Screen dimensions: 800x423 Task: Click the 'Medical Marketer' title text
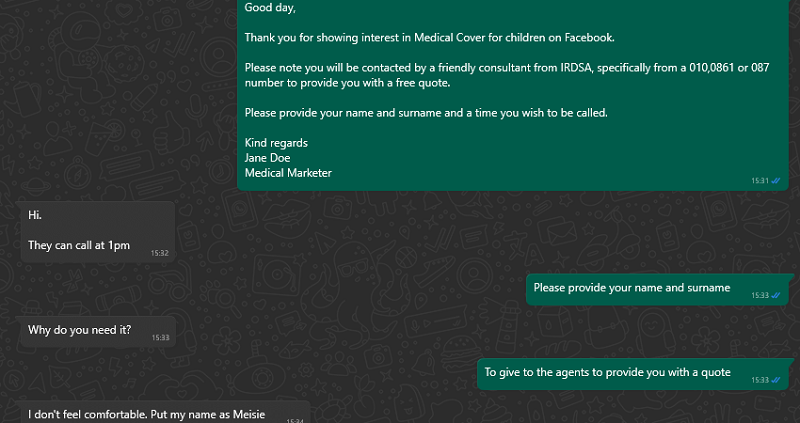(288, 173)
